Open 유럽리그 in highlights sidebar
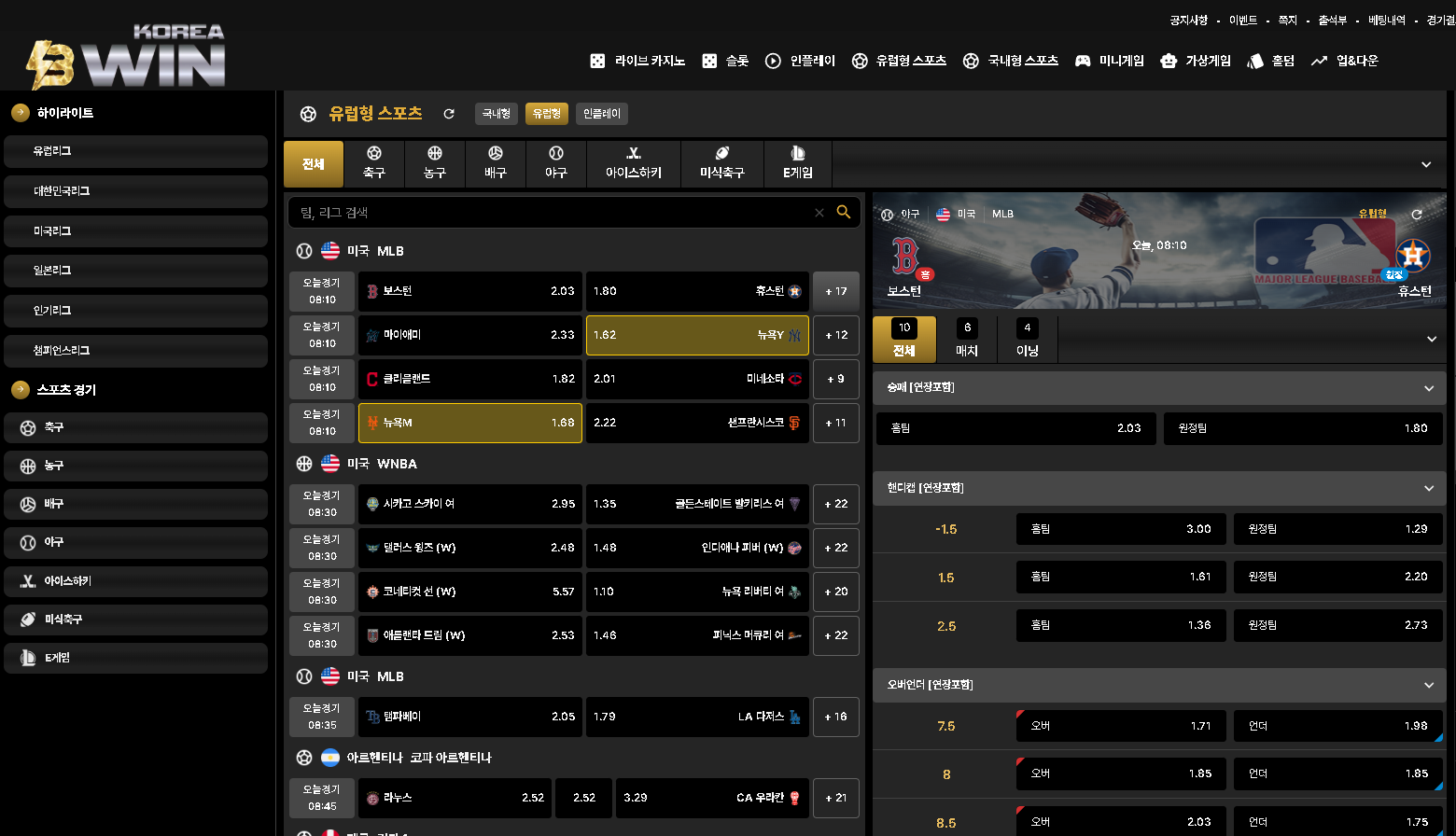Viewport: 1456px width, 836px height. [135, 151]
